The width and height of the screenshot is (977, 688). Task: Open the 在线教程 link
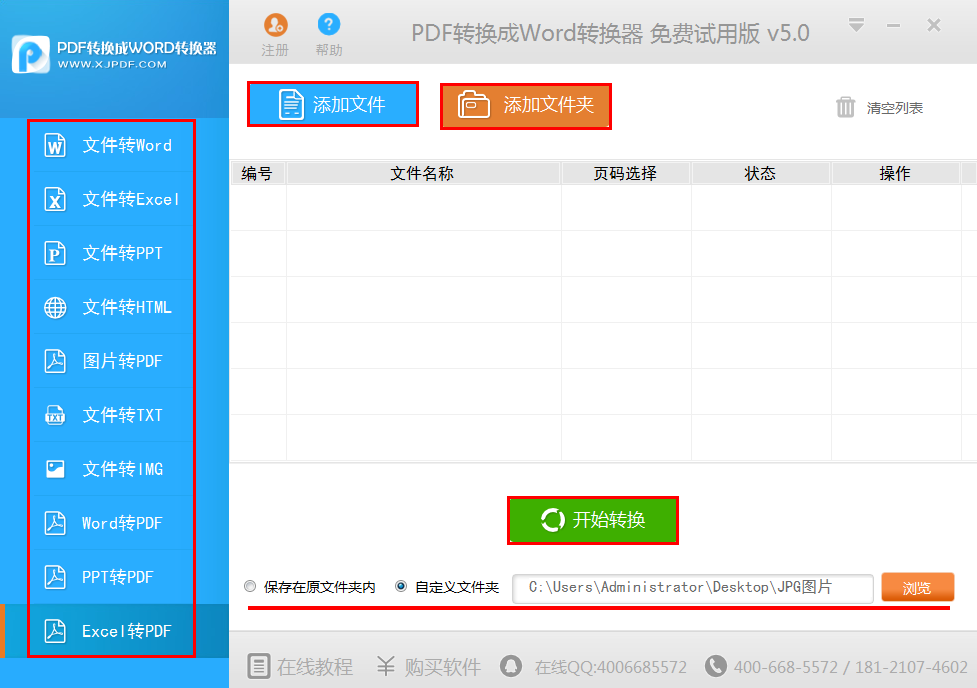point(315,667)
